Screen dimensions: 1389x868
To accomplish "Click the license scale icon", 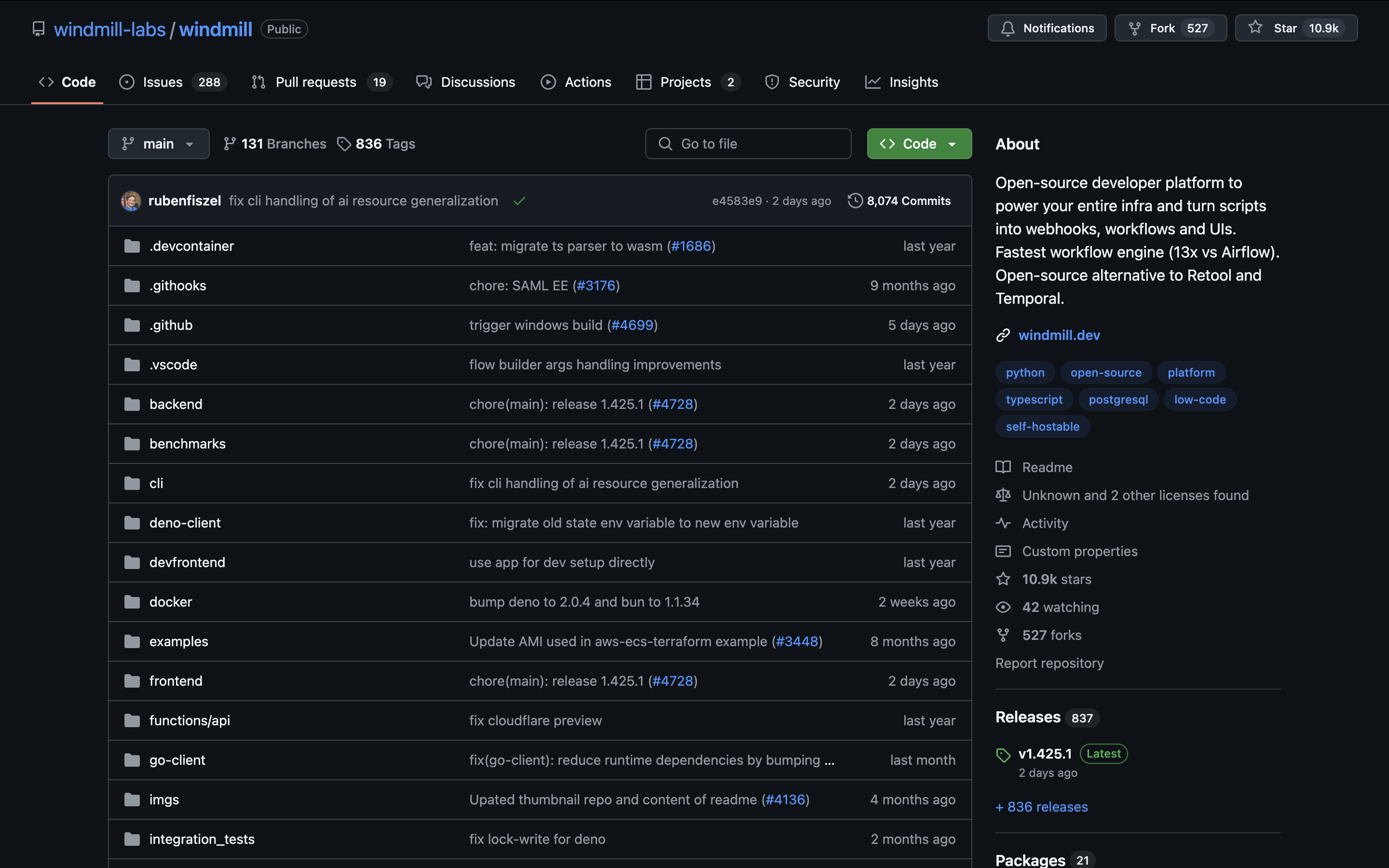I will (x=1003, y=495).
